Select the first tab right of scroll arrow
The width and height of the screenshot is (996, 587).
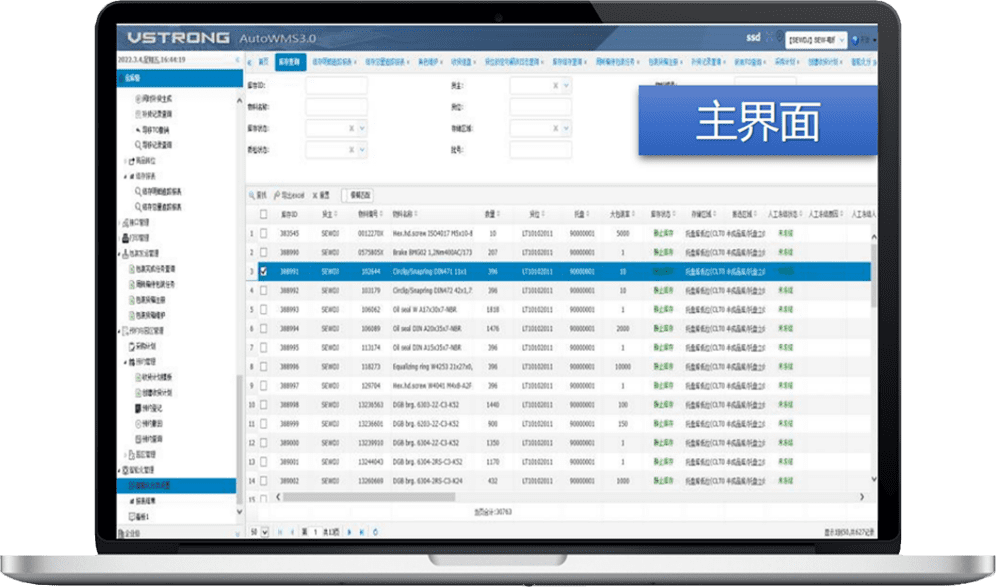pyautogui.click(x=264, y=61)
